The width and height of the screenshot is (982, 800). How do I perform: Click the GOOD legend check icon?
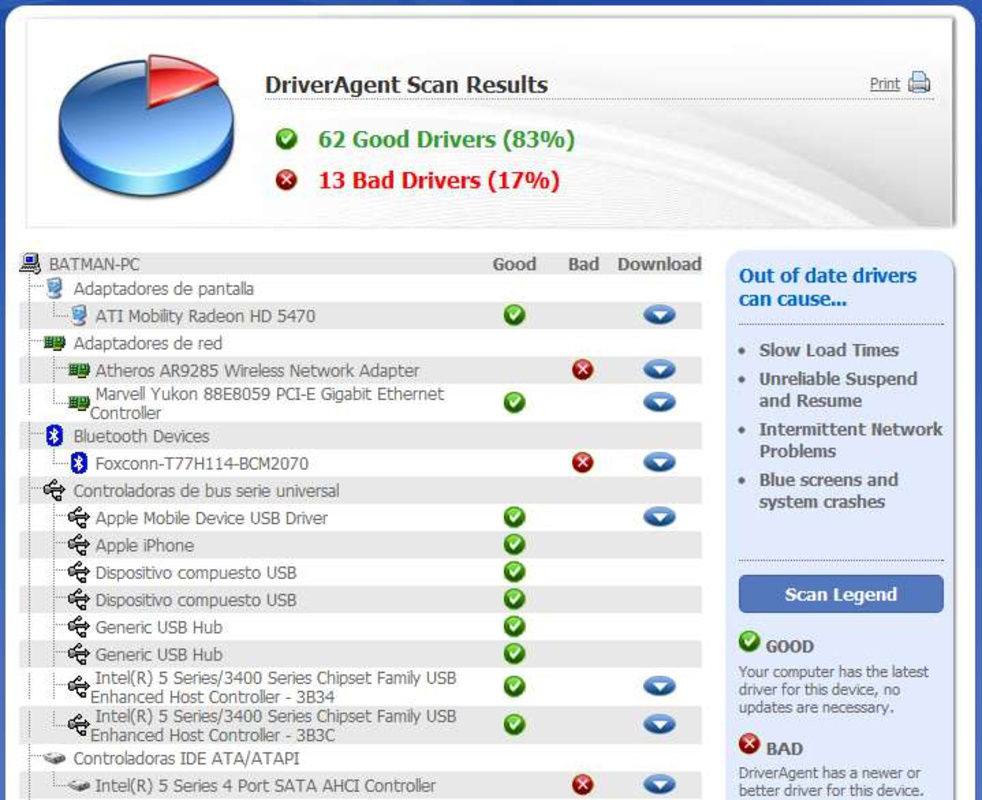(749, 642)
